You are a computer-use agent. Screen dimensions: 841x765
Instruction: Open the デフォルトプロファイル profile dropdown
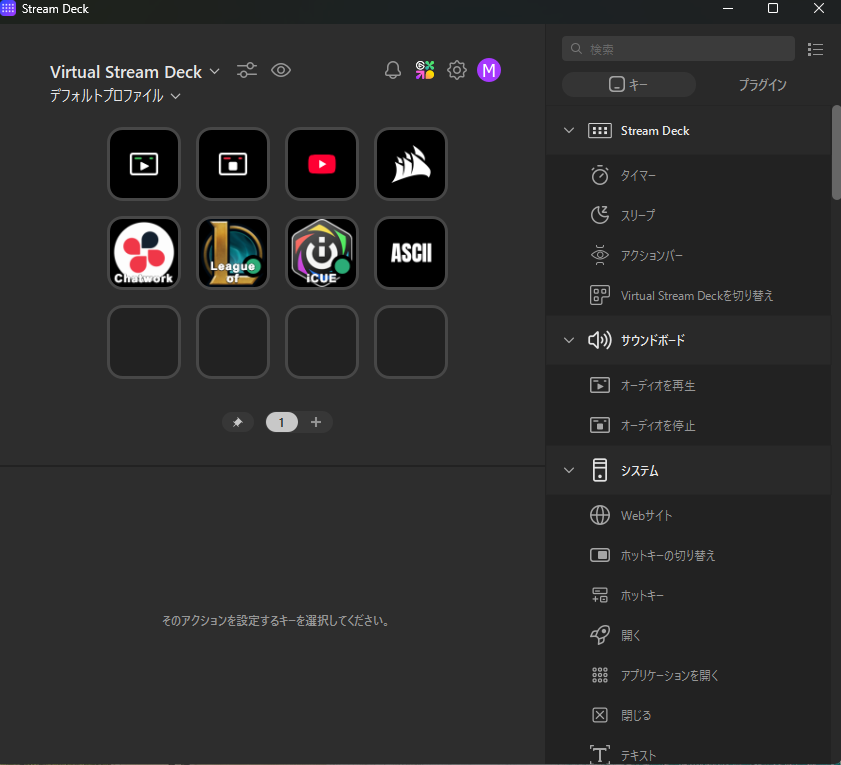coord(115,96)
